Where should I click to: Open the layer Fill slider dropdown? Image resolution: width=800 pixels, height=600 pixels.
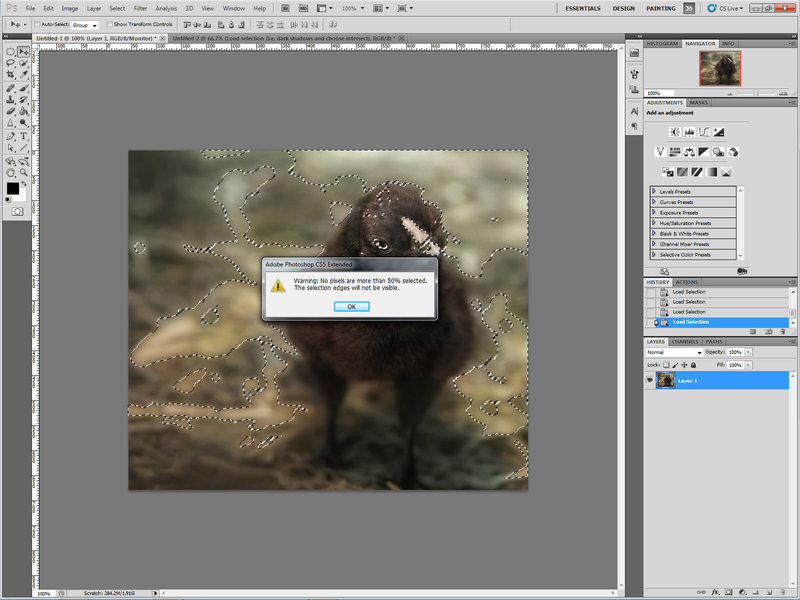[748, 365]
